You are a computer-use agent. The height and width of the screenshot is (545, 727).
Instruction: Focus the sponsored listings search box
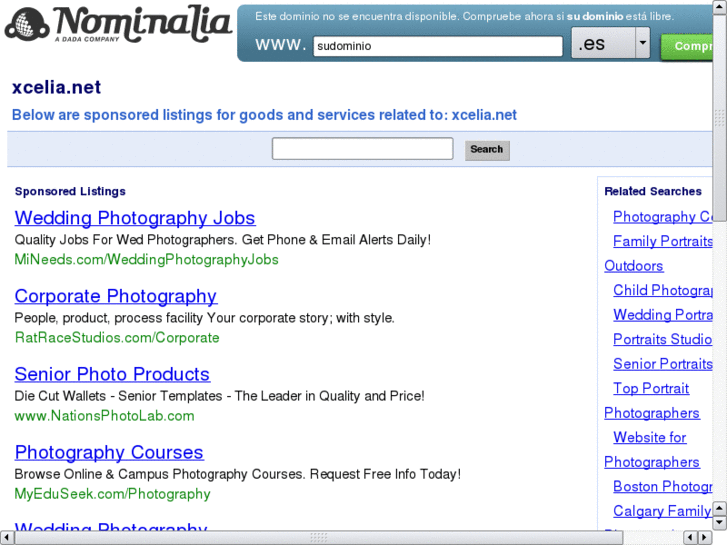[x=363, y=148]
